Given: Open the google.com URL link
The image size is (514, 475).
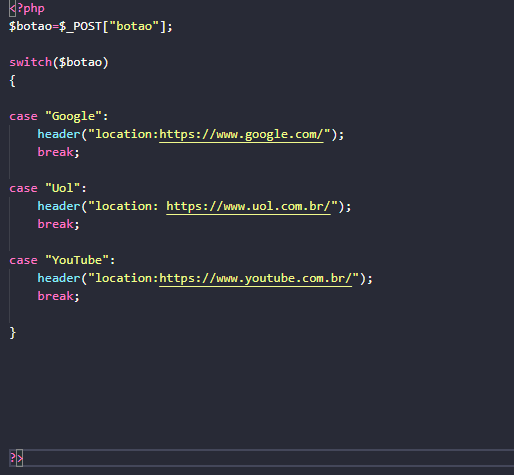Looking at the screenshot, I should (241, 135).
